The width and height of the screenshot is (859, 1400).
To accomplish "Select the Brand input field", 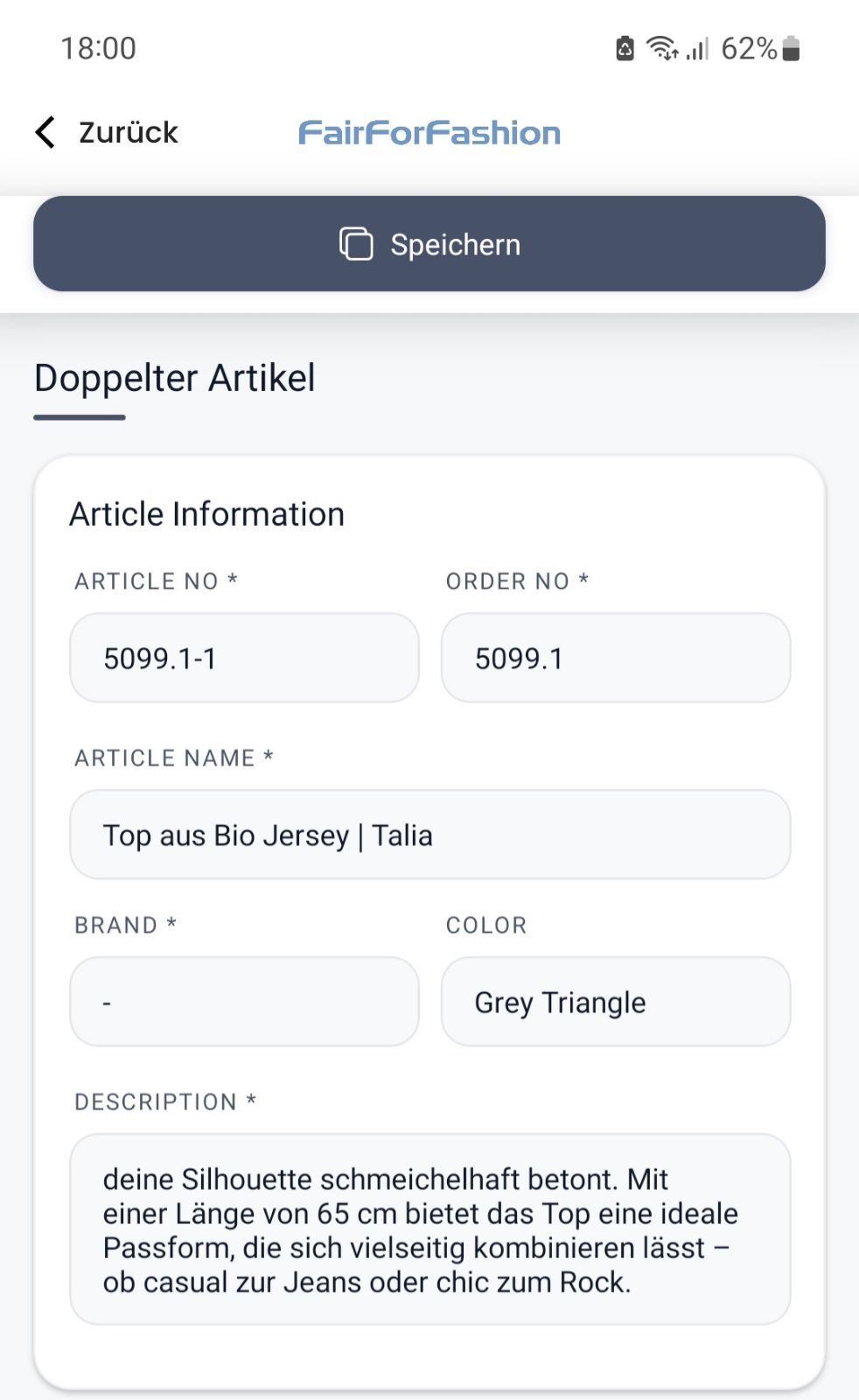I will coord(244,1002).
